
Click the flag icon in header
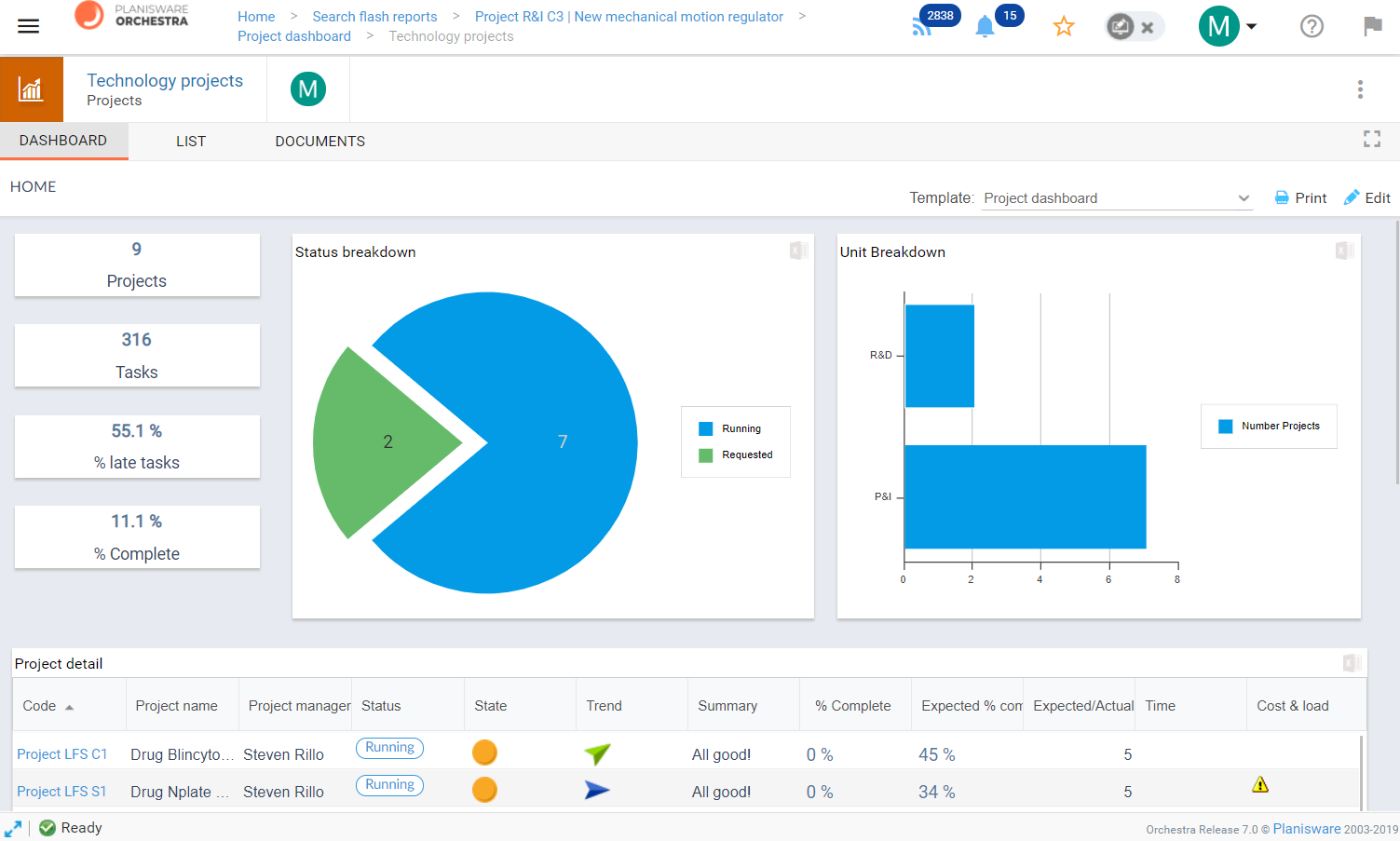pos(1372,26)
